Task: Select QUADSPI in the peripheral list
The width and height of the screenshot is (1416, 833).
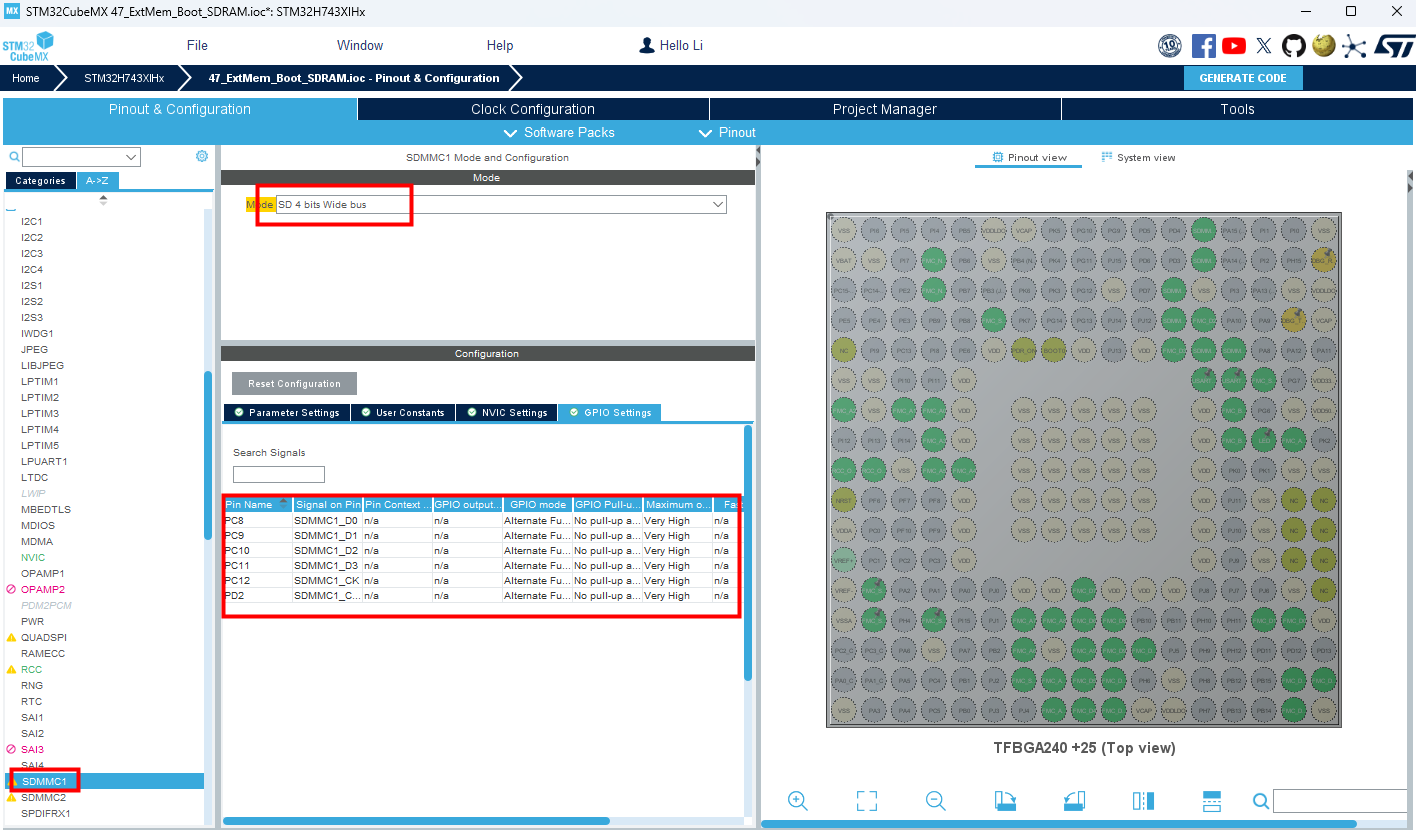Action: pyautogui.click(x=43, y=637)
